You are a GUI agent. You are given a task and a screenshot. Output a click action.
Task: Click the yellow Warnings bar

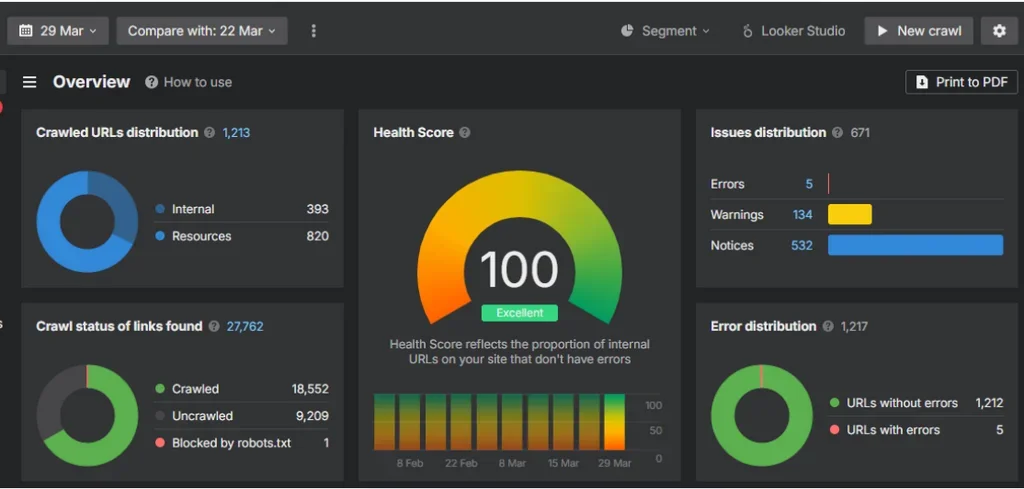pos(850,214)
